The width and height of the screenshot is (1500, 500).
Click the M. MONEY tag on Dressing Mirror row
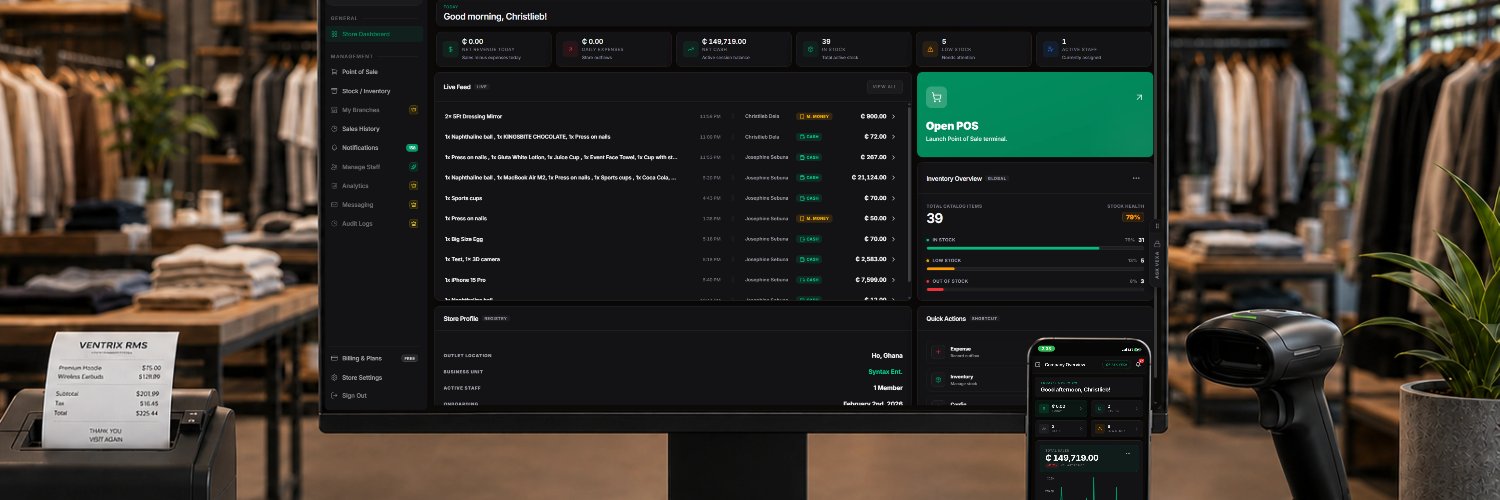[x=814, y=116]
